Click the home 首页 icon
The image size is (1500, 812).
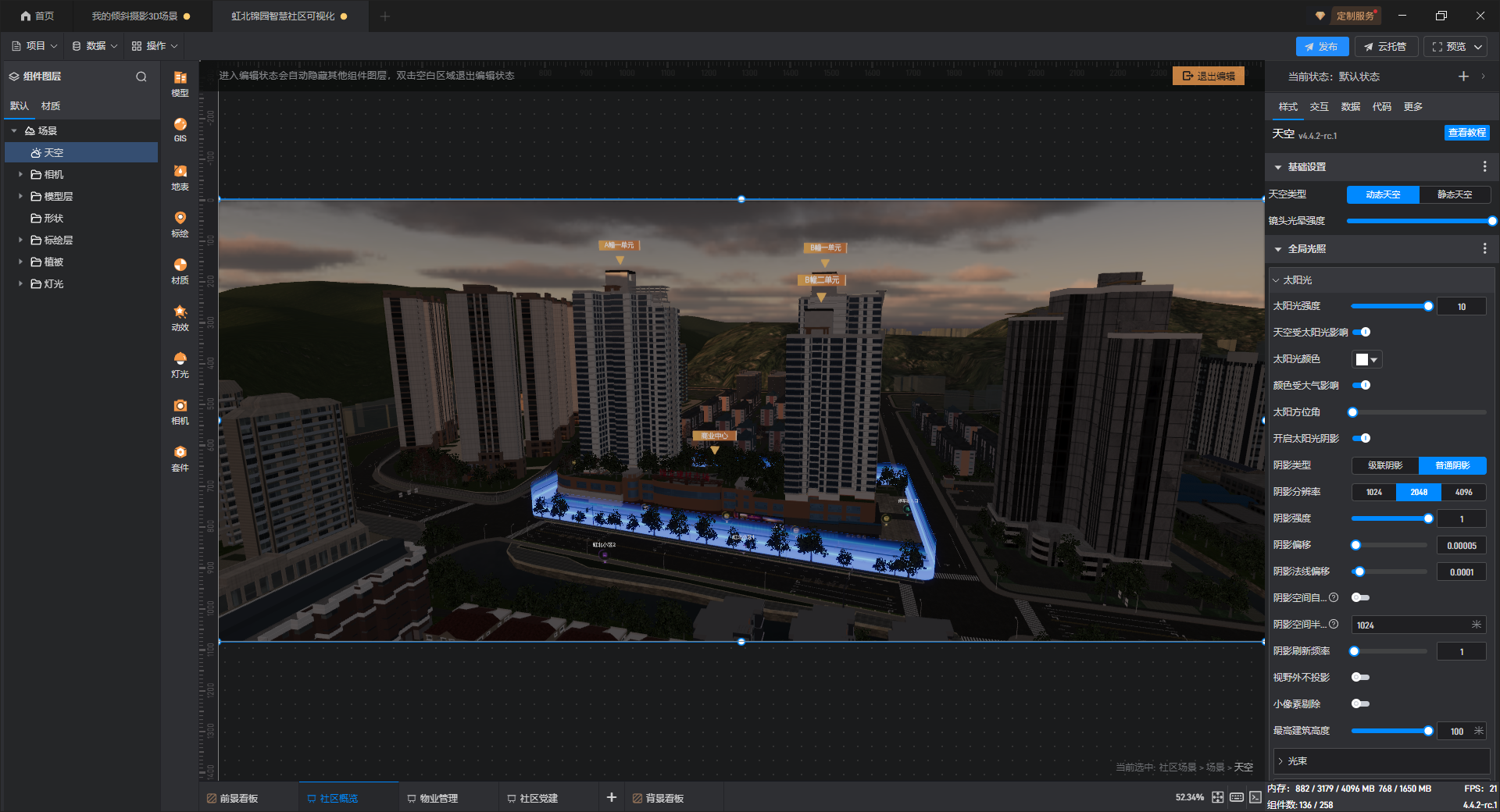point(26,16)
